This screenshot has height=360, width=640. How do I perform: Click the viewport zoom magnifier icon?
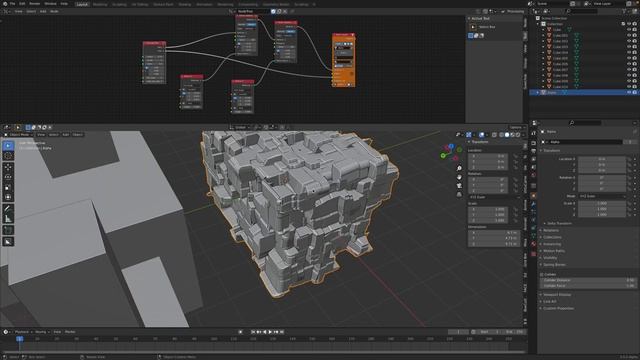459,168
